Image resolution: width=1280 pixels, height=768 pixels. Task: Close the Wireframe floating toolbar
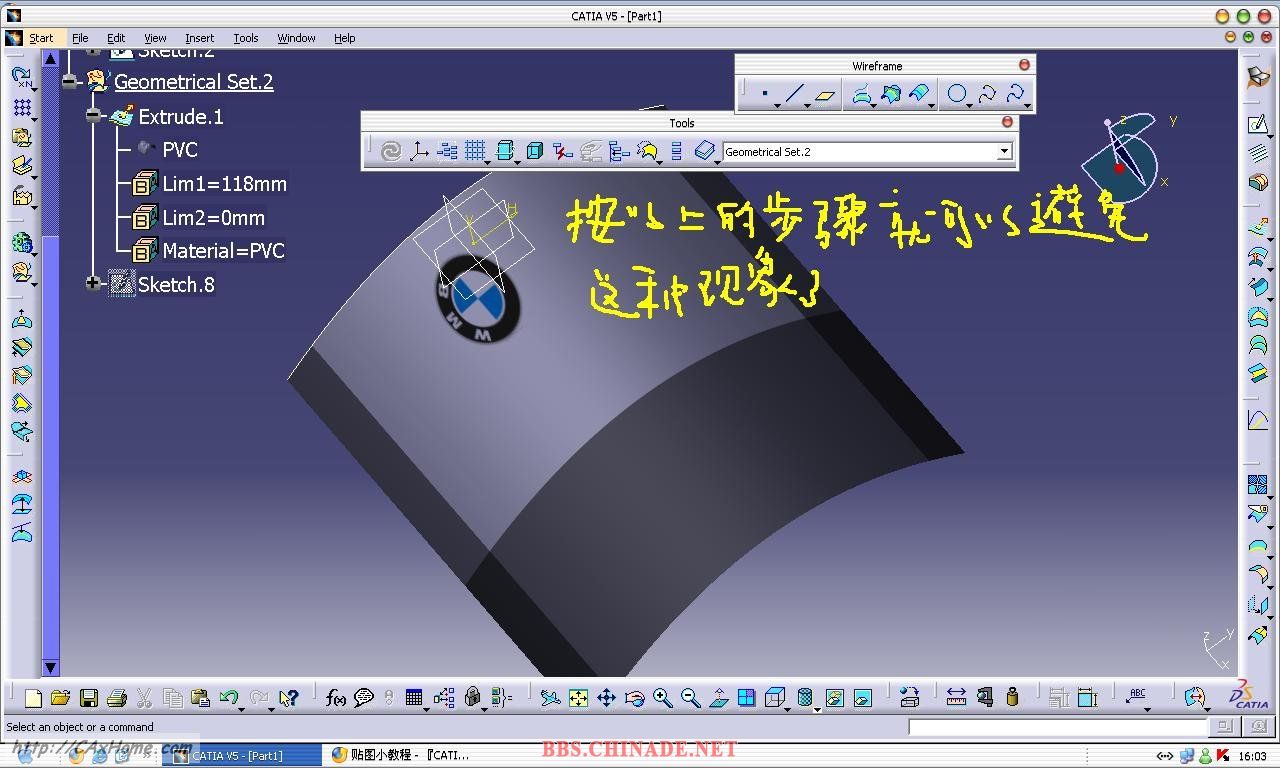pyautogui.click(x=1024, y=65)
